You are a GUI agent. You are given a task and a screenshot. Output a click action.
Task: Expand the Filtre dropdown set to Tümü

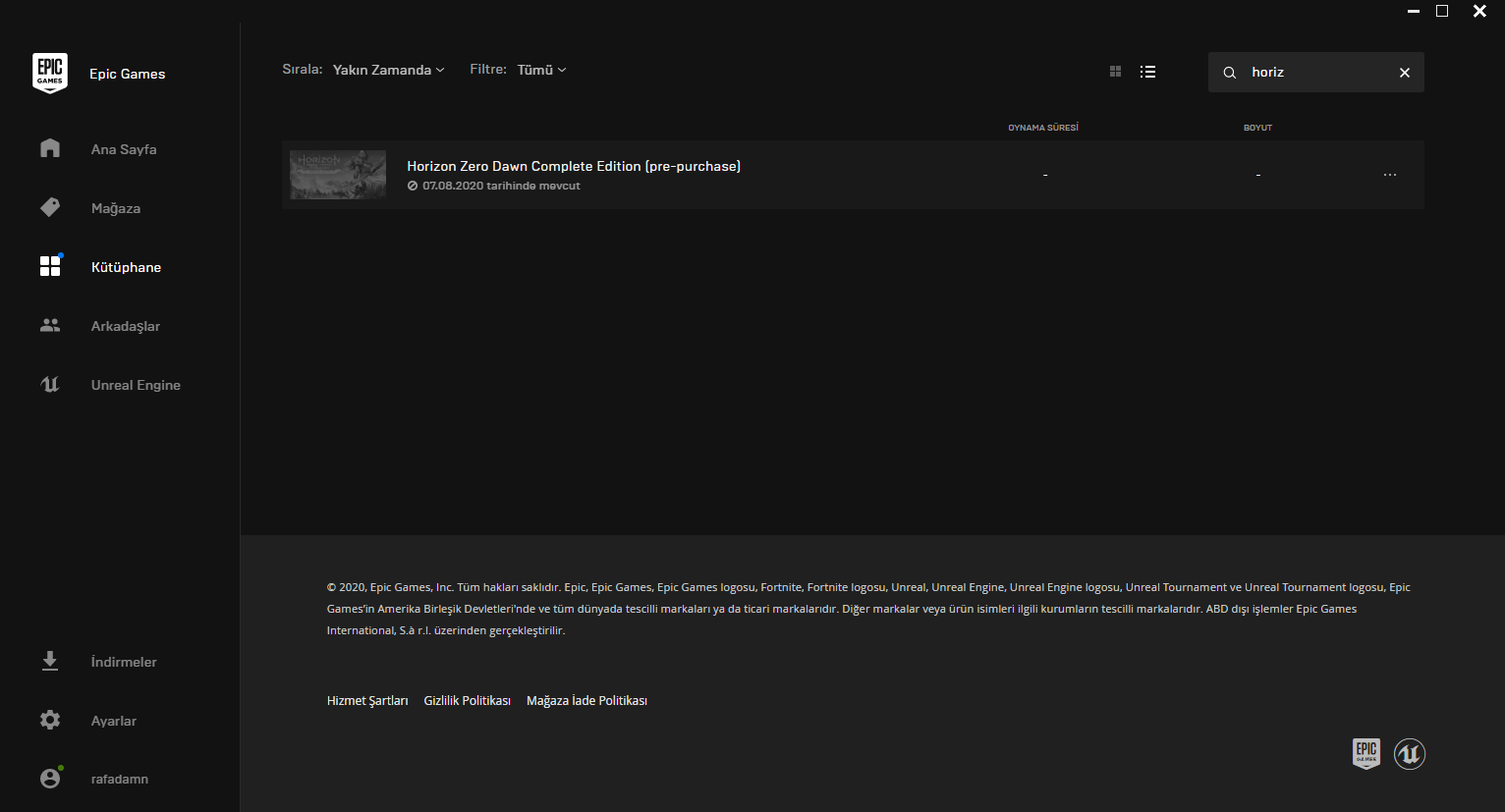click(x=542, y=70)
